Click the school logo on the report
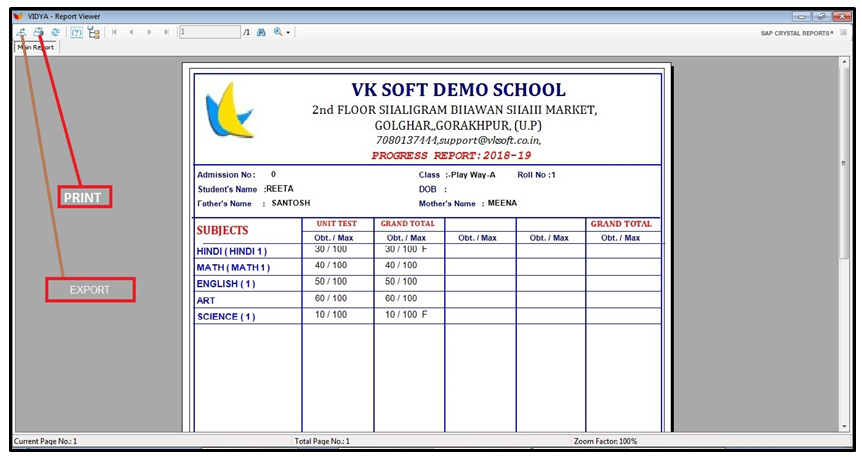 click(229, 109)
